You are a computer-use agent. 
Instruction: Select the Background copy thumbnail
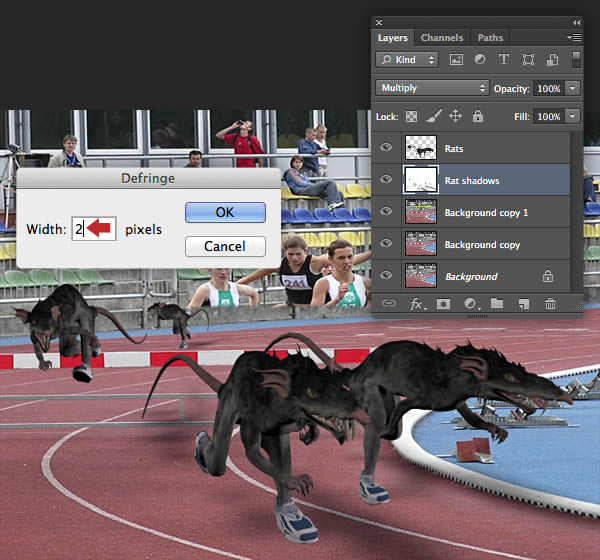click(x=421, y=243)
